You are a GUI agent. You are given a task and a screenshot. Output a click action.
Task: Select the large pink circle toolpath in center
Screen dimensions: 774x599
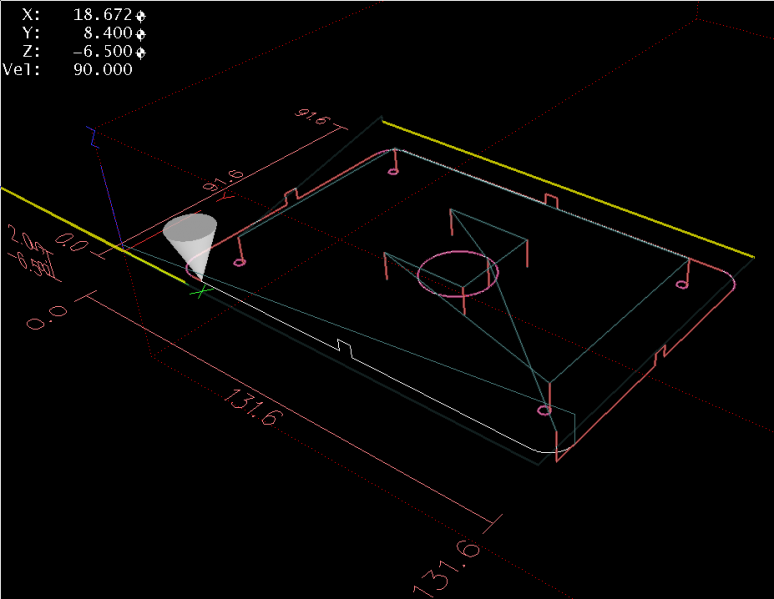click(x=457, y=271)
